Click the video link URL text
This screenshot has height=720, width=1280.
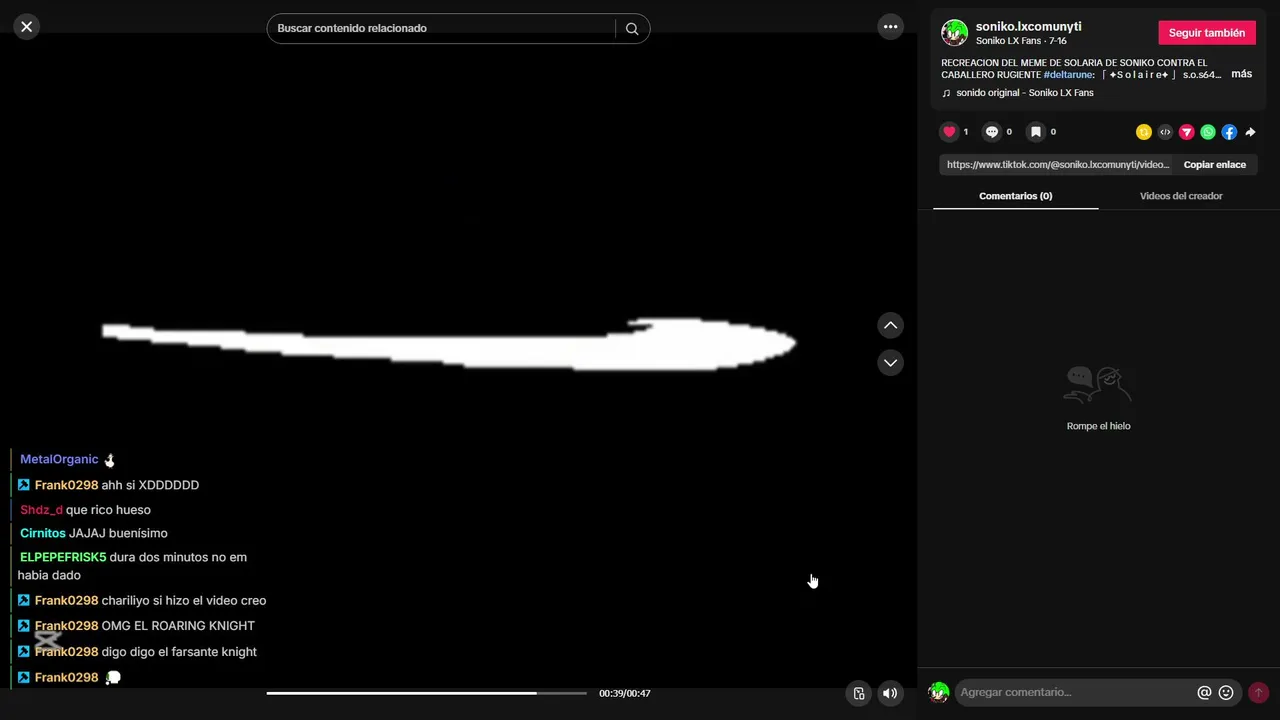coord(1058,165)
